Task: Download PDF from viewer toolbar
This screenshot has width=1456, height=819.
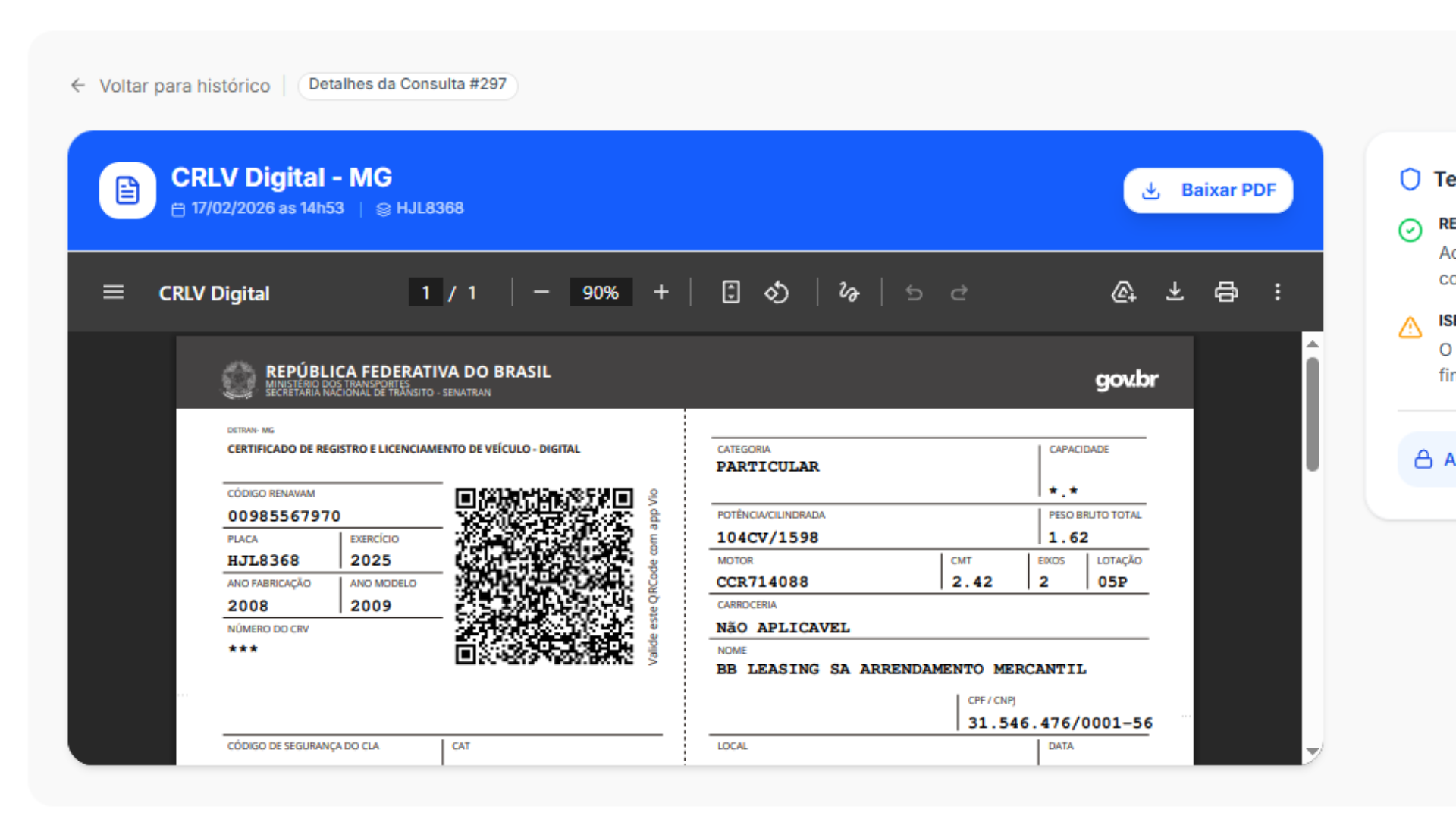Action: click(x=1175, y=293)
